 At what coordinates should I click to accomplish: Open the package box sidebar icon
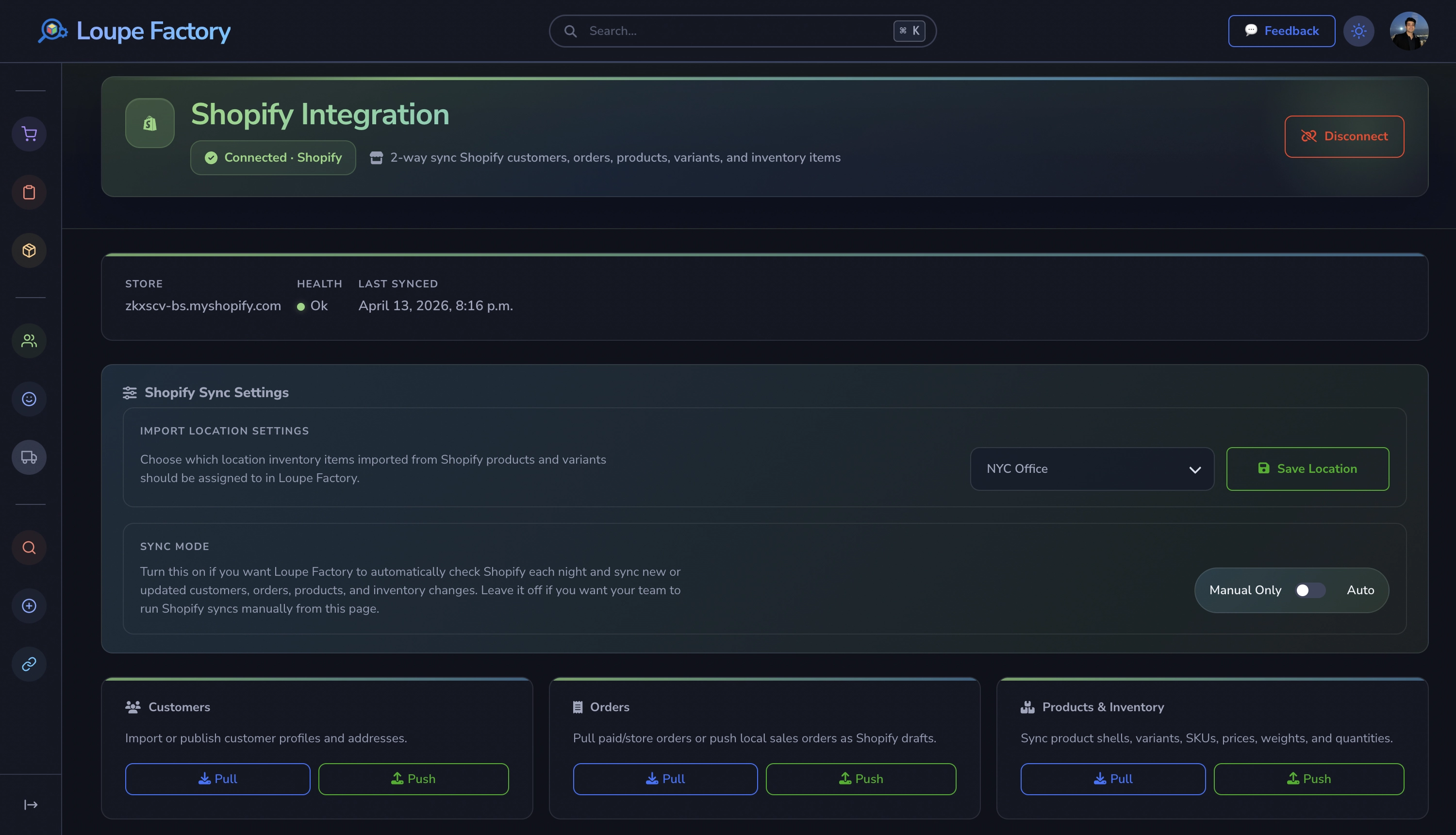tap(29, 250)
